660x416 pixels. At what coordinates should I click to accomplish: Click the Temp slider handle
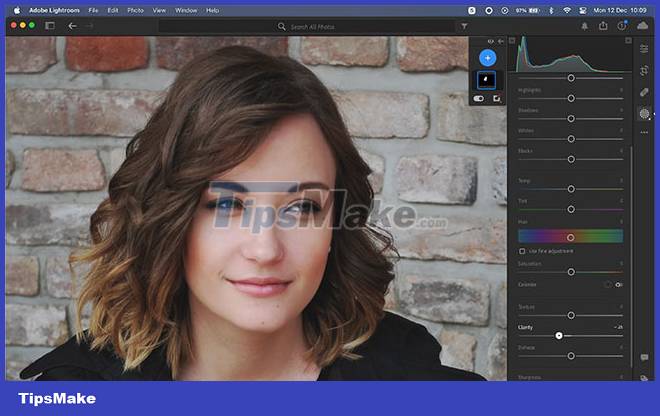571,189
